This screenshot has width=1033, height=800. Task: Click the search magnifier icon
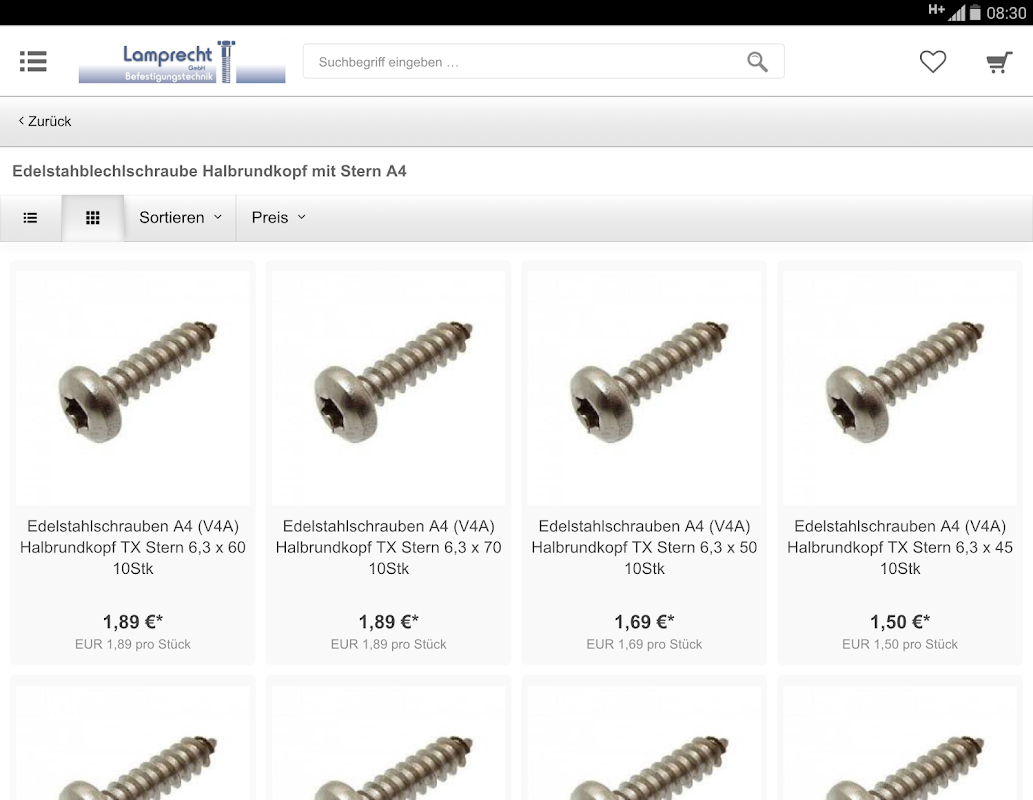point(757,62)
